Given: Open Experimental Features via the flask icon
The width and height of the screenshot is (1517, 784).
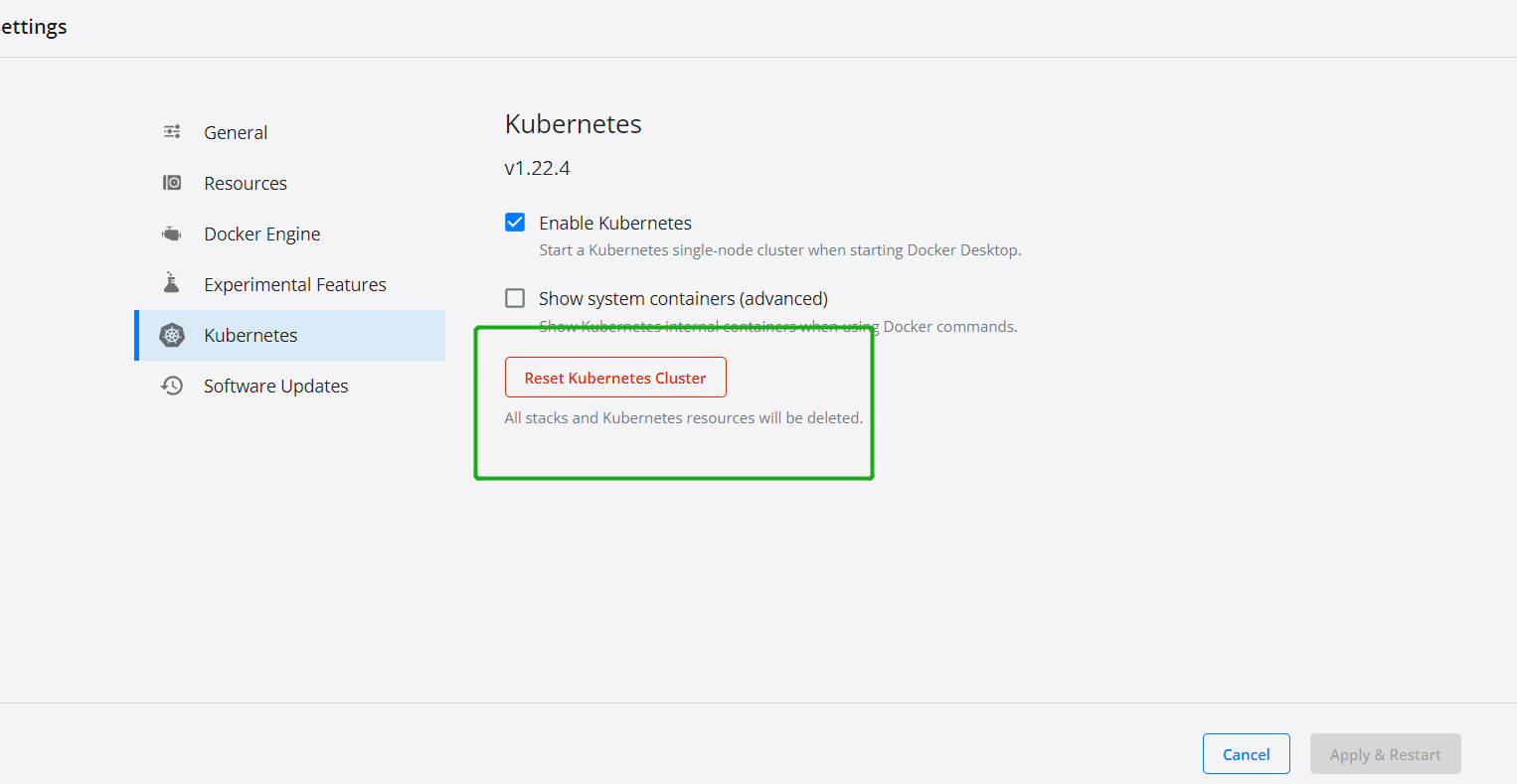Looking at the screenshot, I should (x=171, y=283).
